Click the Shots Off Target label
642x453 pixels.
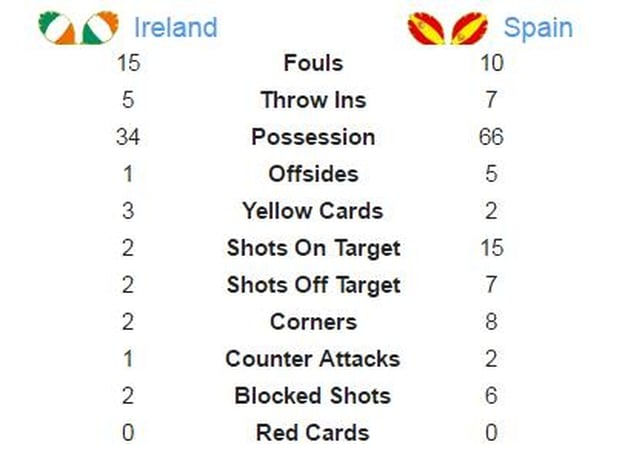click(314, 285)
